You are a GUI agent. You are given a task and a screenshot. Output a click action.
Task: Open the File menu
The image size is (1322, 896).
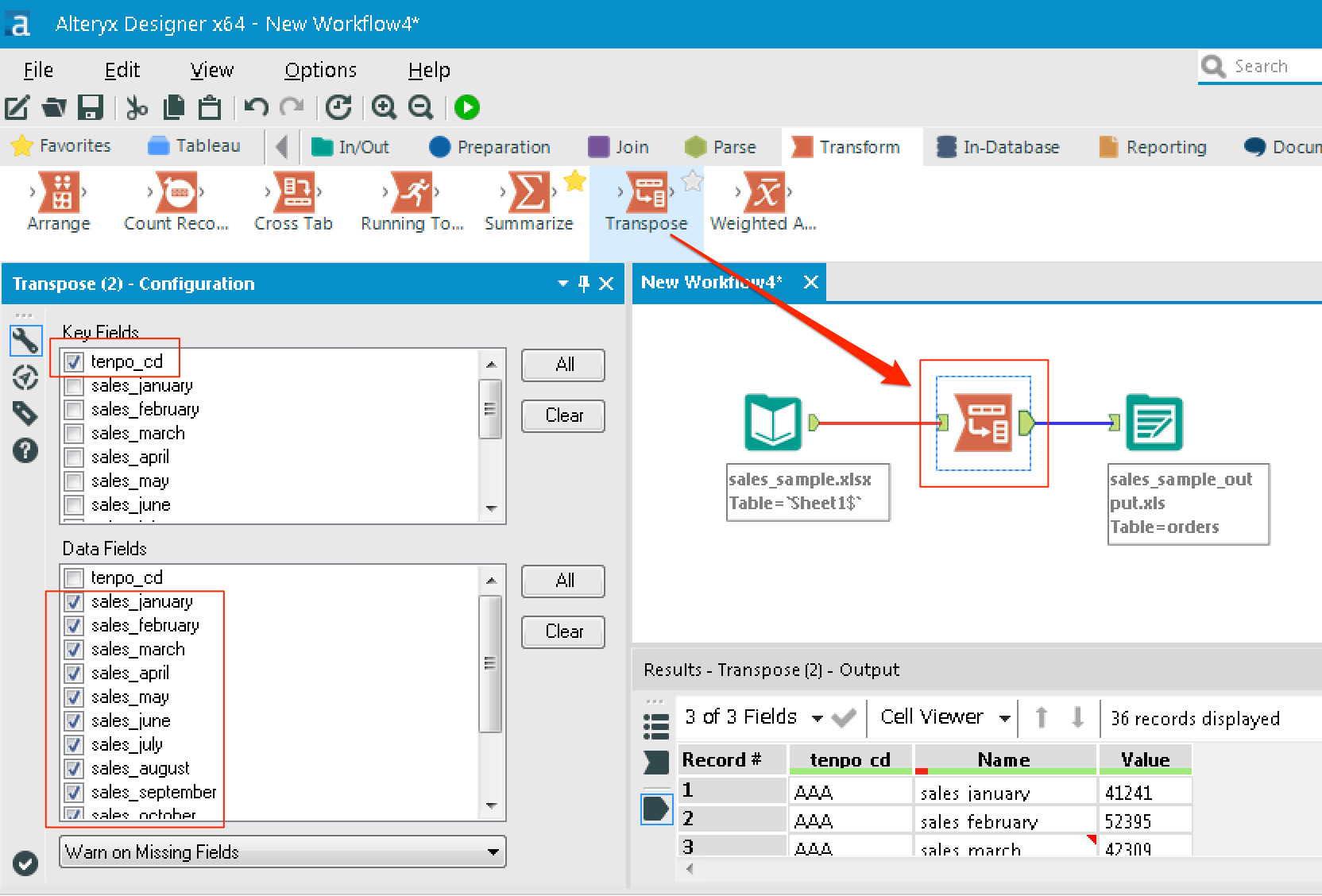click(x=38, y=70)
